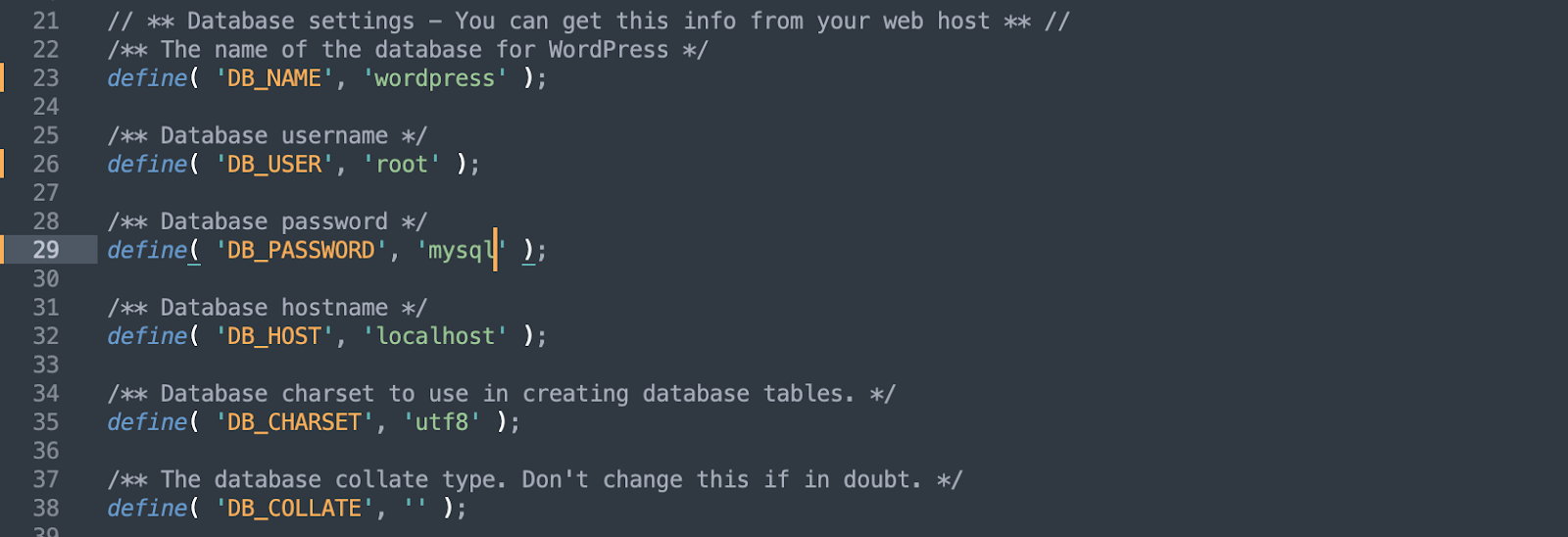
Task: Click the DB_CHARSET constant
Action: tap(294, 422)
